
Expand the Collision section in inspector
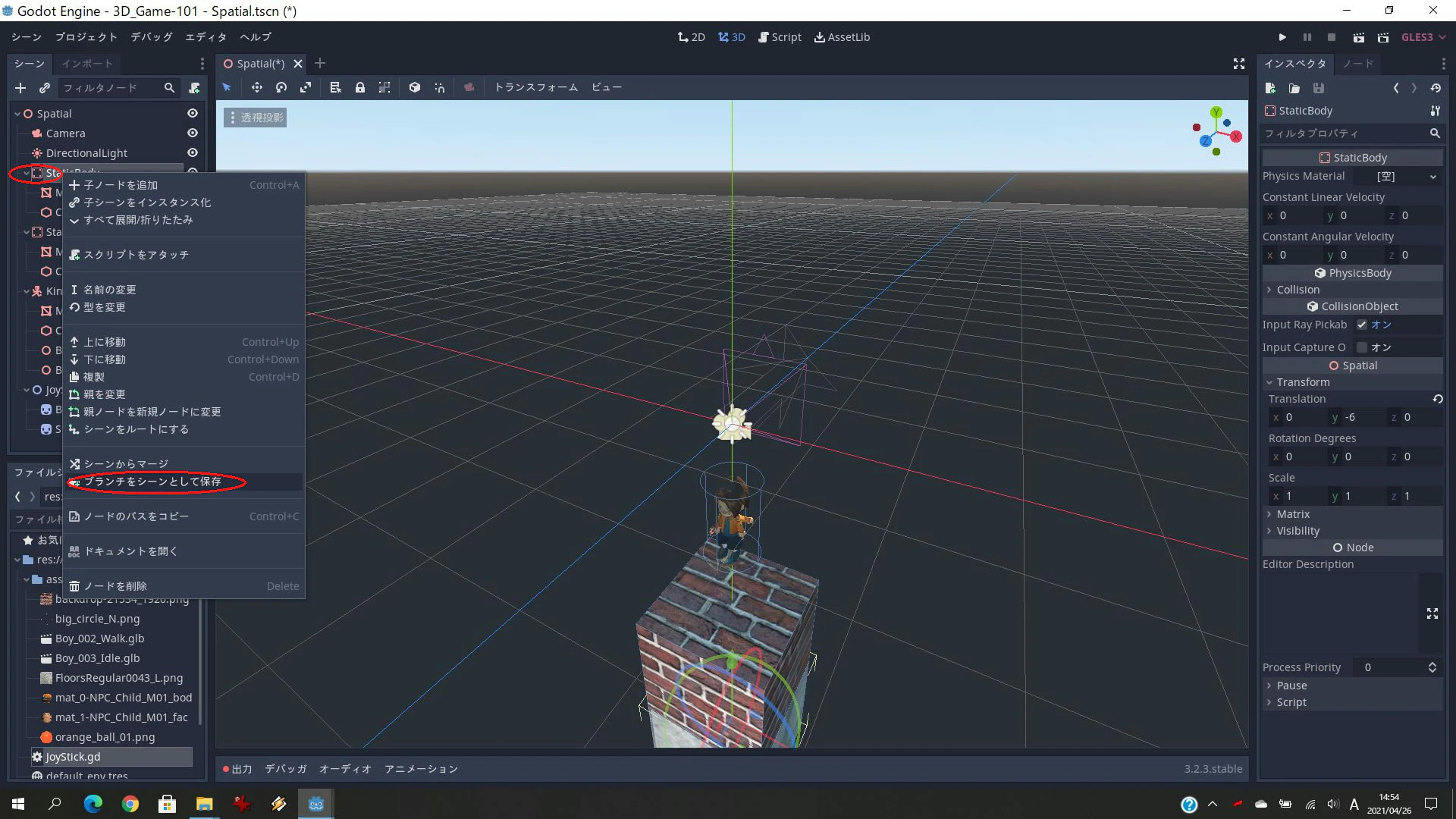pos(1352,290)
